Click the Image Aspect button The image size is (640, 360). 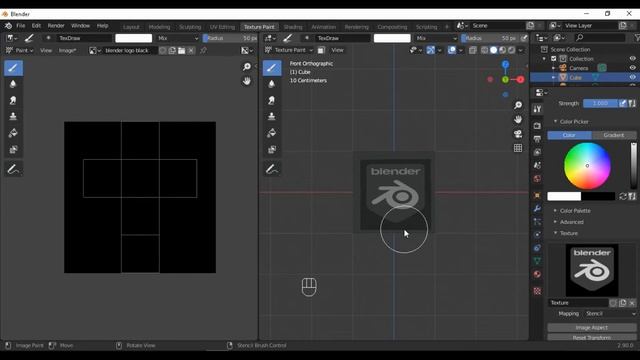(x=592, y=328)
